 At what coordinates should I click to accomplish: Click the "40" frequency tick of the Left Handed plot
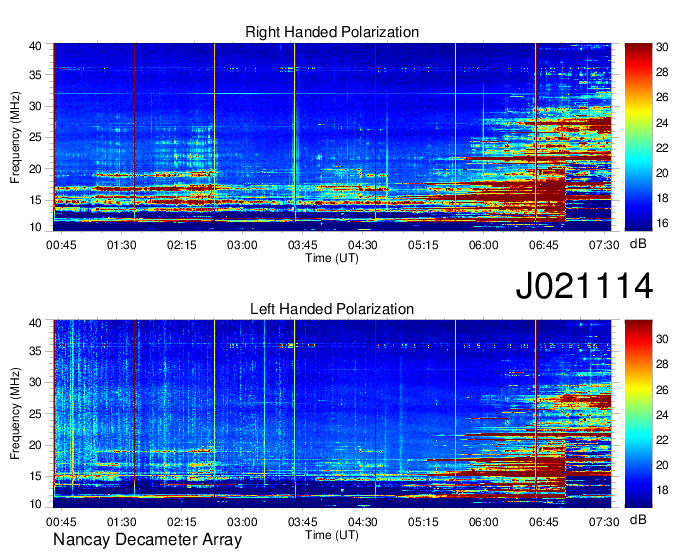pyautogui.click(x=35, y=323)
